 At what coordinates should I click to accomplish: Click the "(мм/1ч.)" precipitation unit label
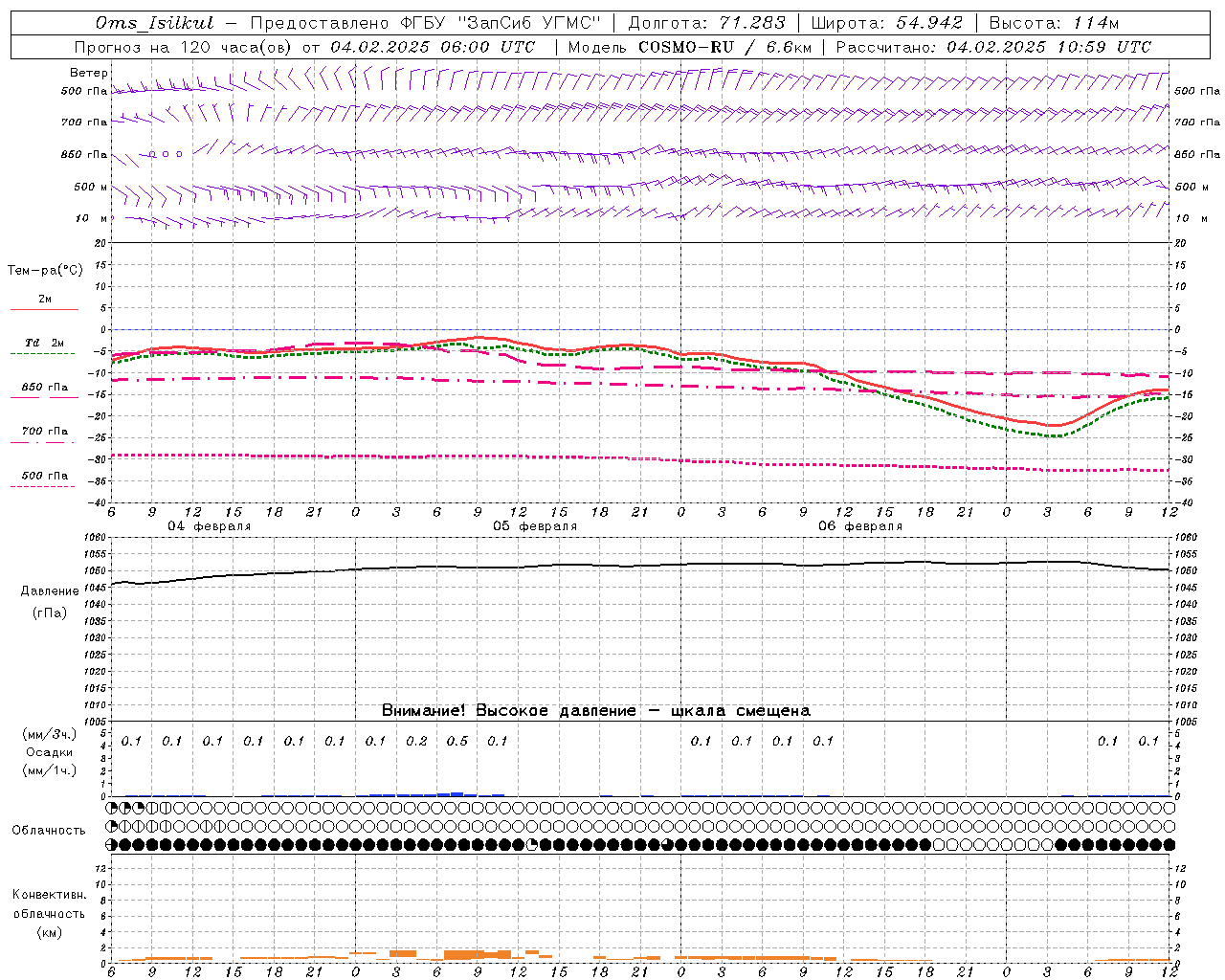49,770
